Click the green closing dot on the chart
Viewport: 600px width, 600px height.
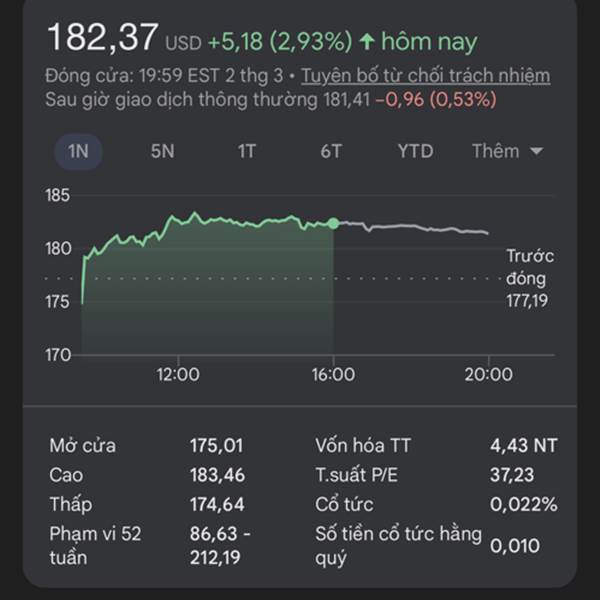333,222
